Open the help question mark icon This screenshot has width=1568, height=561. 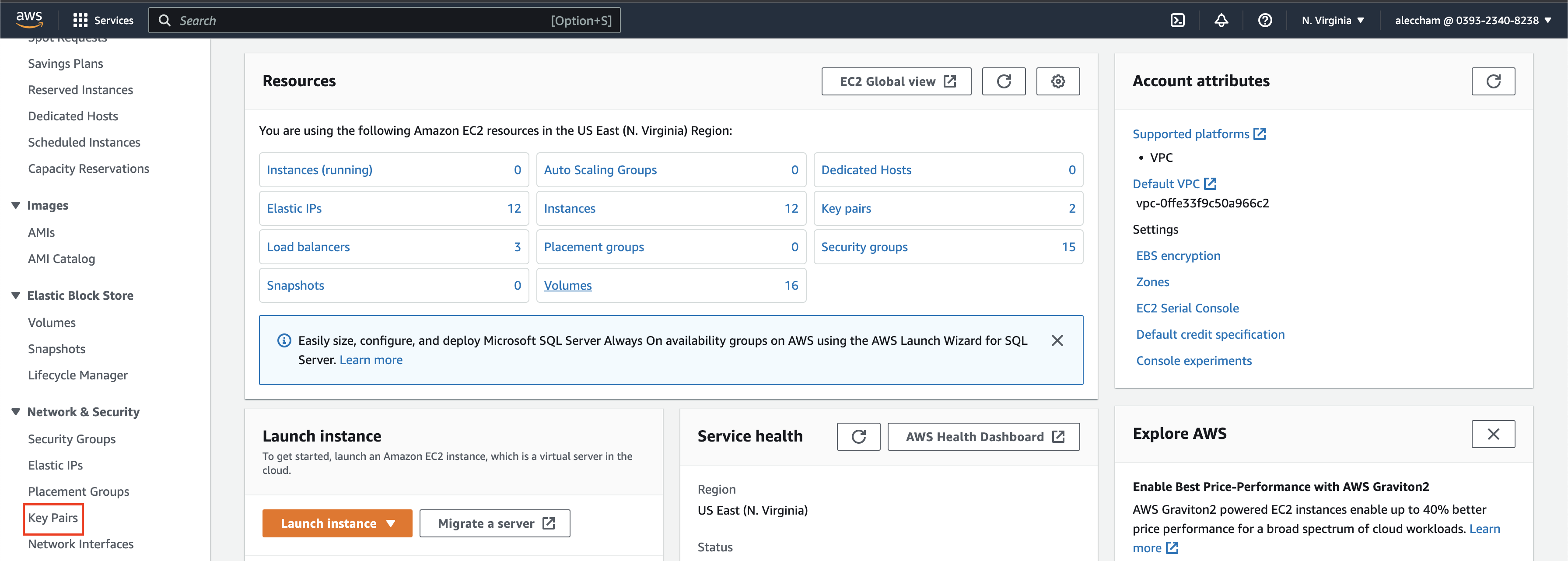(x=1265, y=21)
